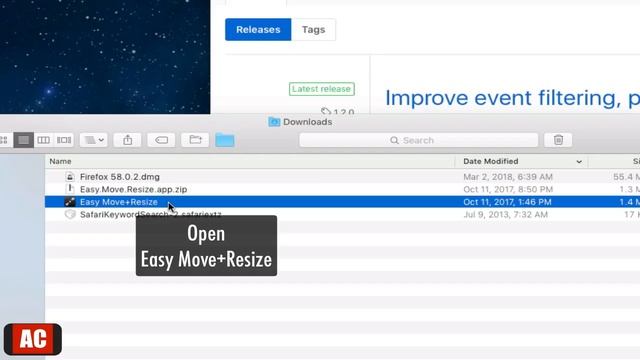Image resolution: width=640 pixels, height=360 pixels.
Task: Click the New Folder toolbar icon
Action: click(195, 140)
